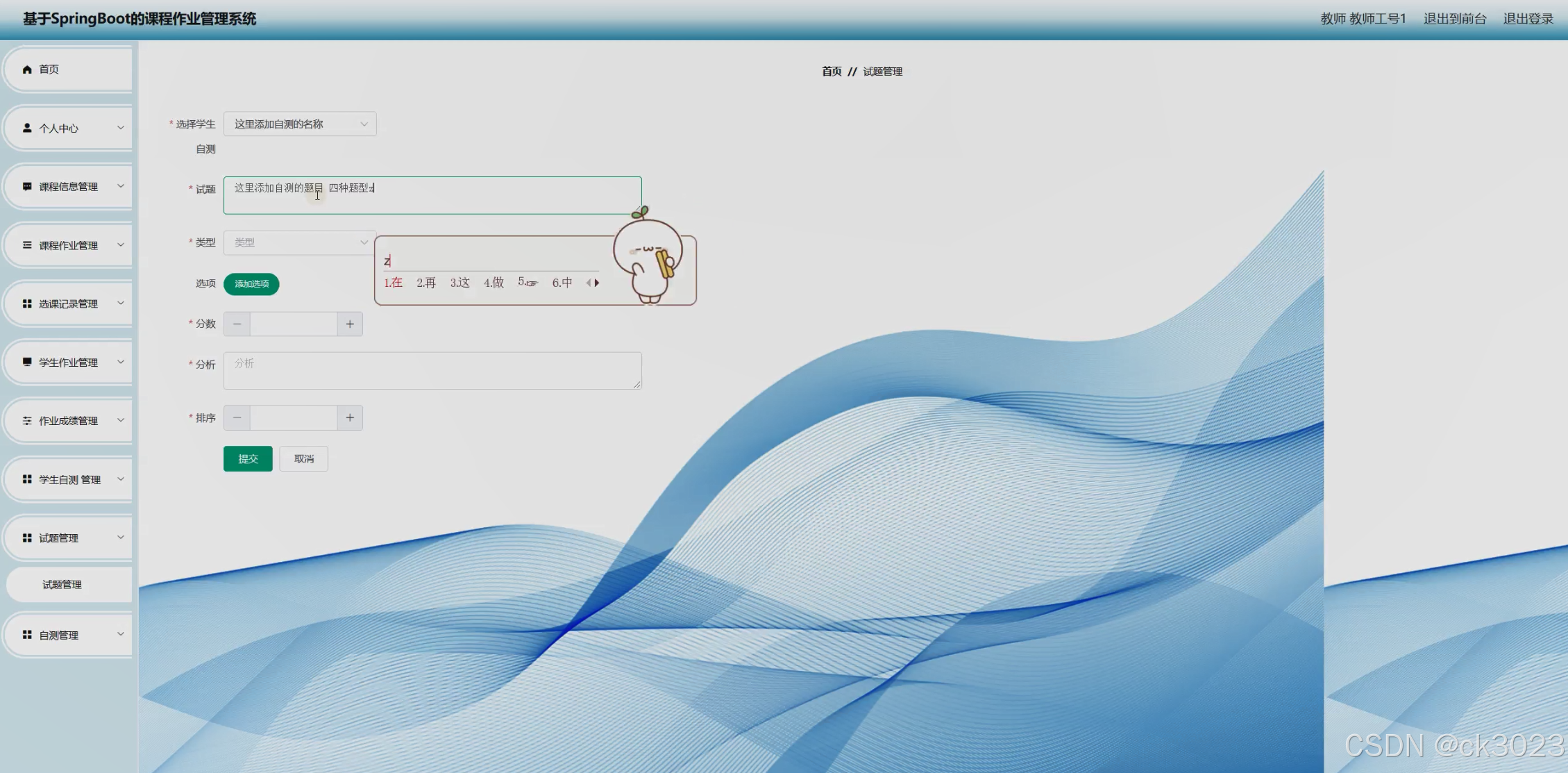The image size is (1568, 773).
Task: Click the 课程信息管理 chat icon
Action: [x=27, y=186]
